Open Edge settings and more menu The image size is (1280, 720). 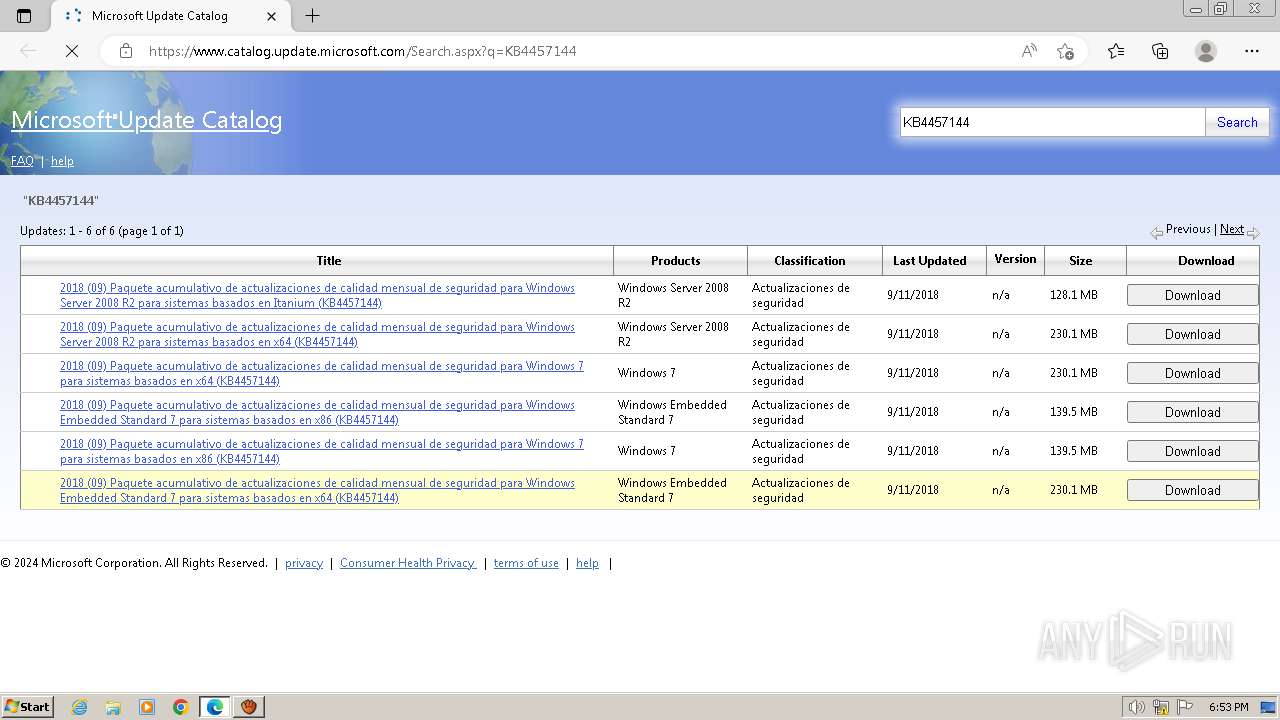[1252, 51]
